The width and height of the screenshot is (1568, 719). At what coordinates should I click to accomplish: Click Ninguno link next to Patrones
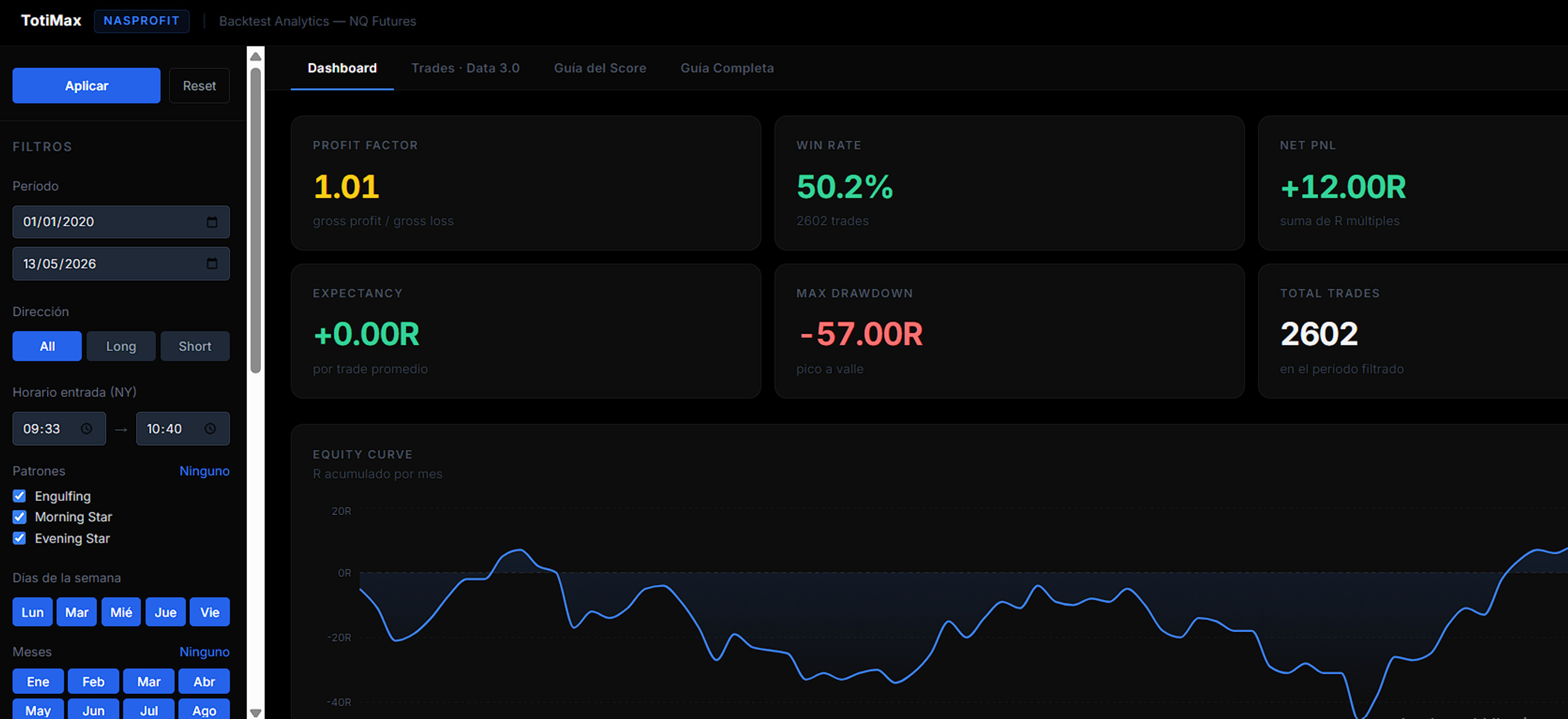point(205,471)
